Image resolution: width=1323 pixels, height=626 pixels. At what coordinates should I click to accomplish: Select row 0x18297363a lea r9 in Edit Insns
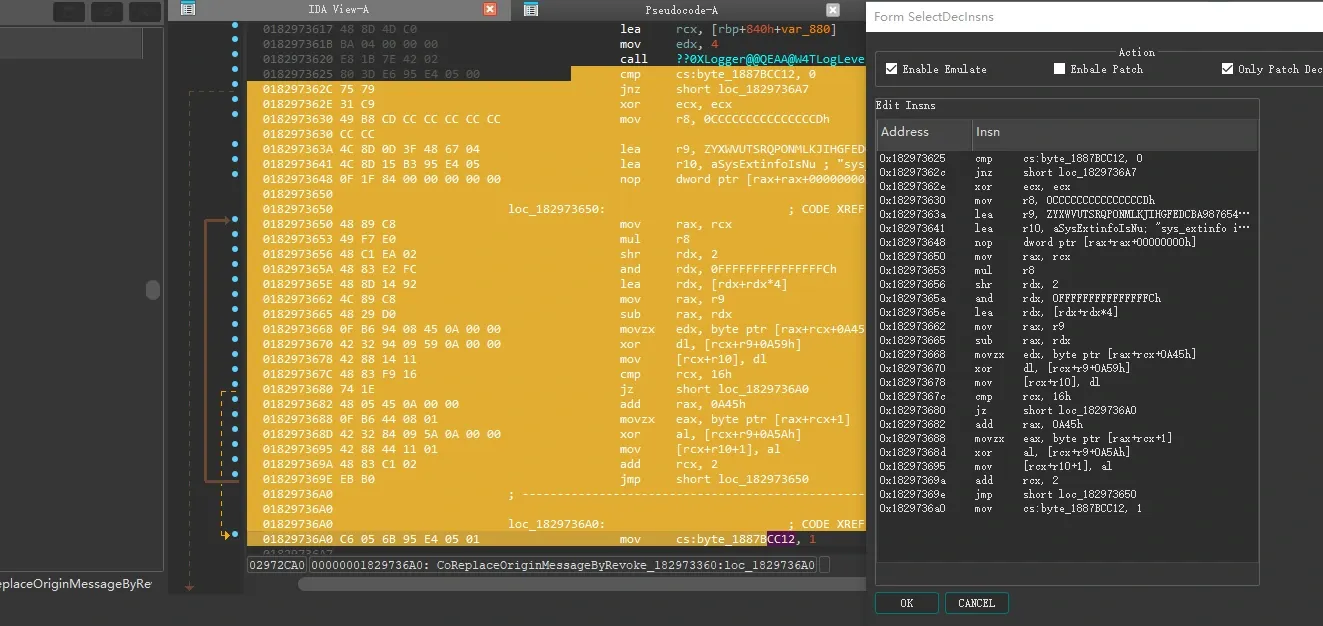[x=1066, y=215]
